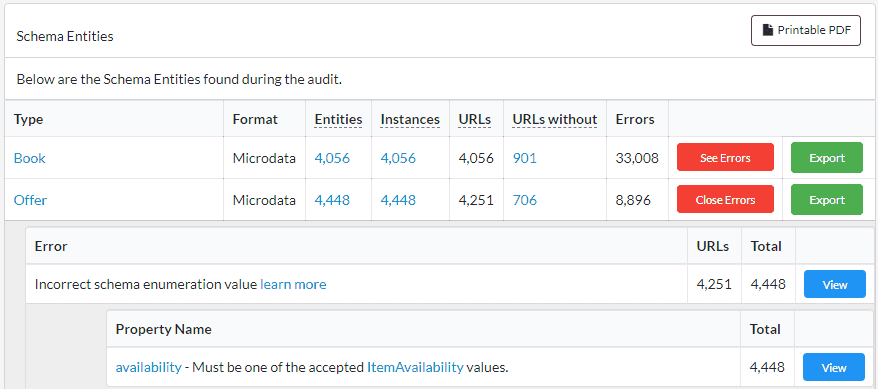Open Book URLs without count 901
878x389 pixels.
click(525, 158)
